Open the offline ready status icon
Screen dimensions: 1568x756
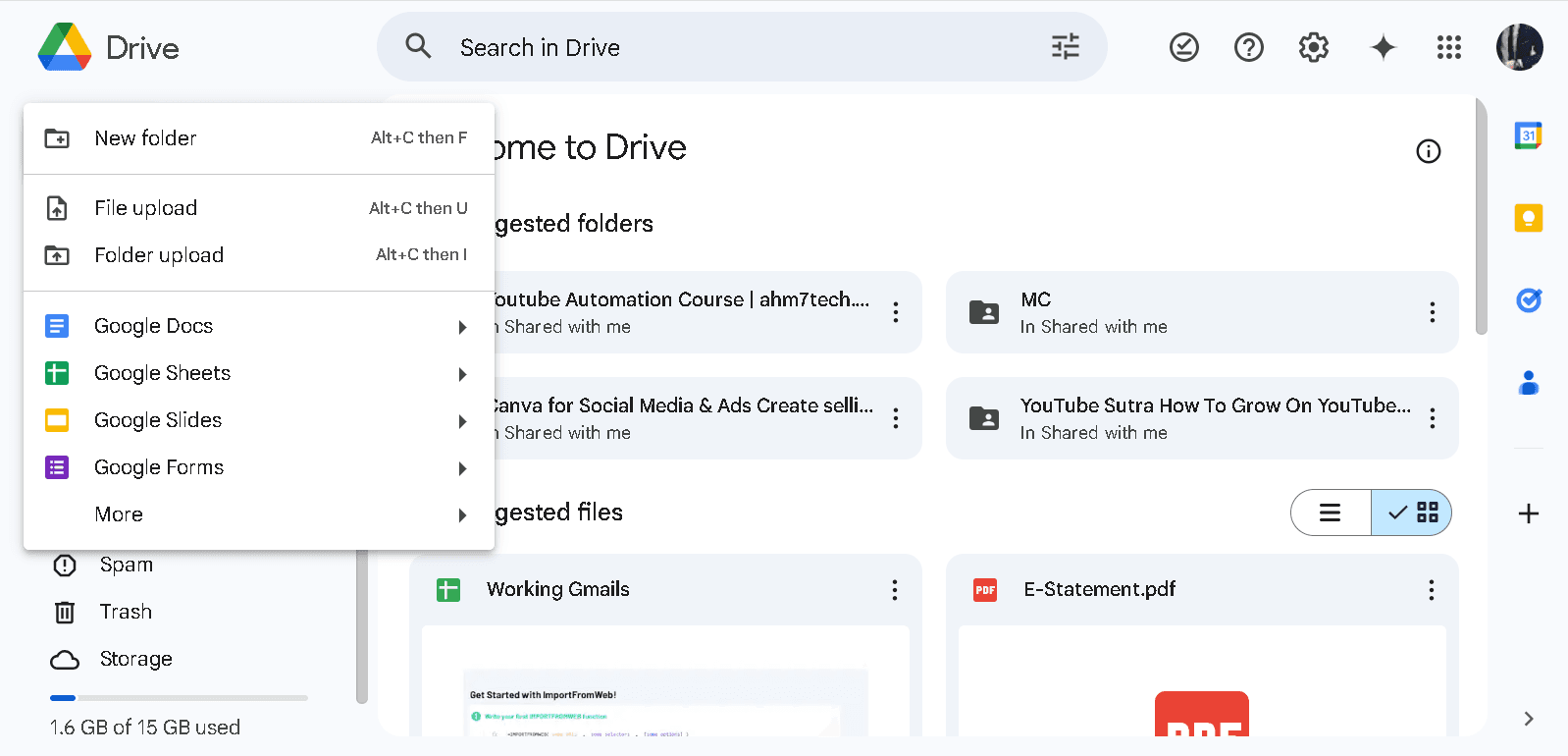(x=1184, y=47)
